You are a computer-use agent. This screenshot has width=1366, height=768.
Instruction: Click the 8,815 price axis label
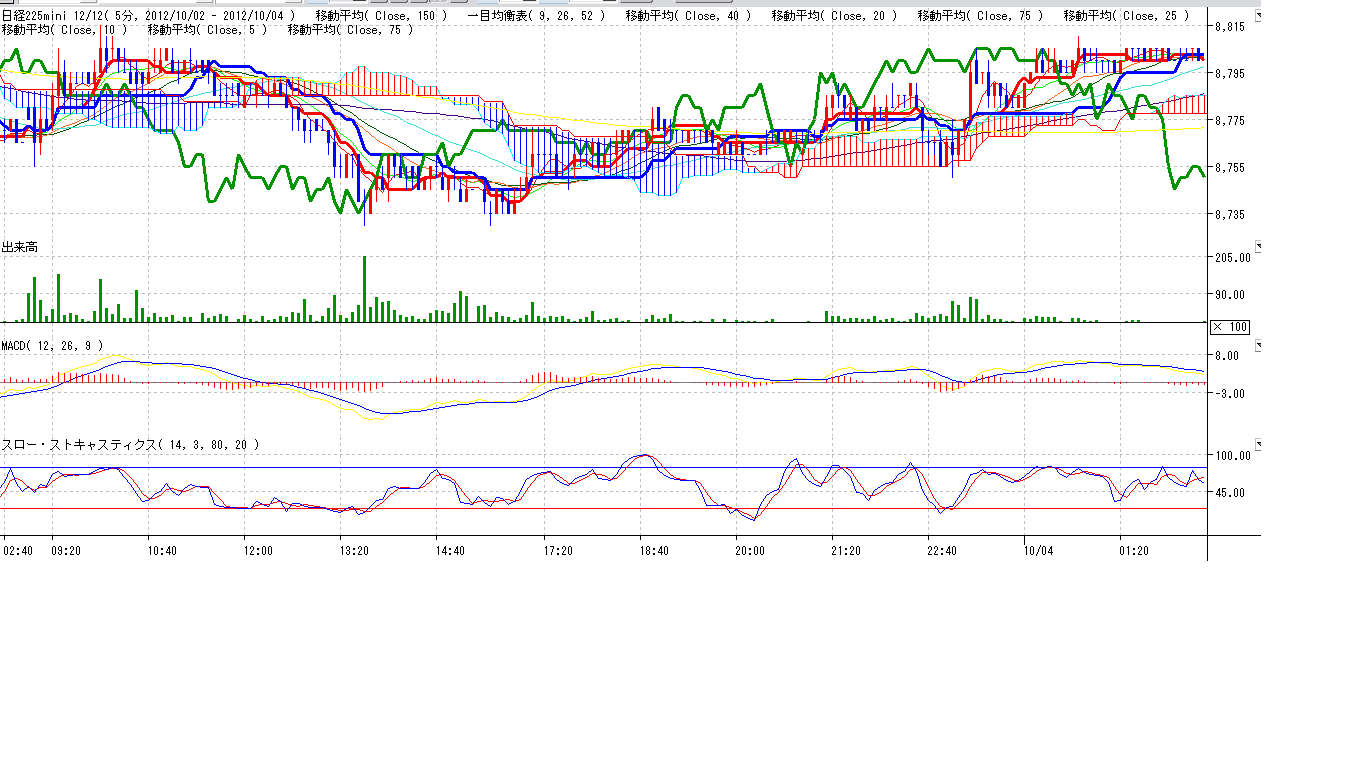point(1229,27)
